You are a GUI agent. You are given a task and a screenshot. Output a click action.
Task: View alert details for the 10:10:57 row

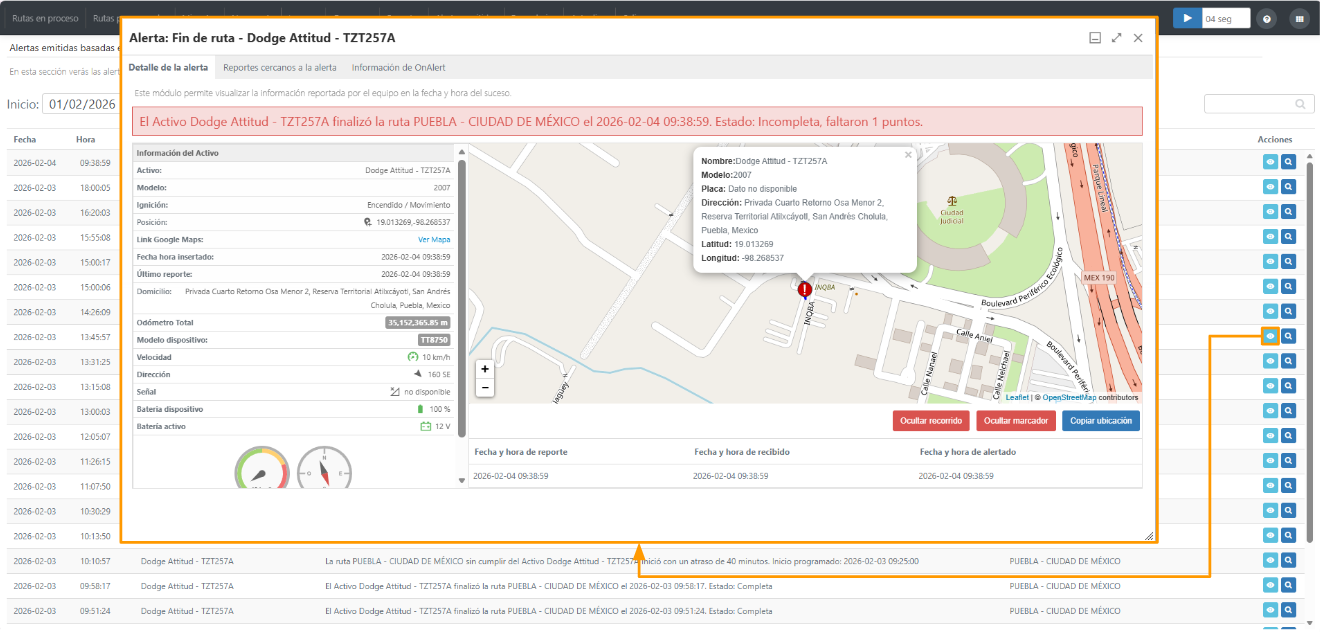pos(1270,561)
